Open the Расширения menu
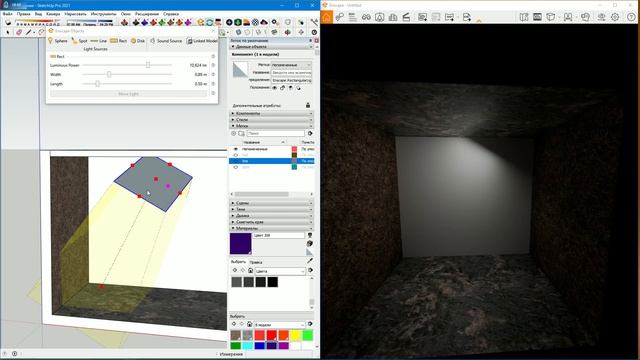640x360 pixels. tap(147, 14)
